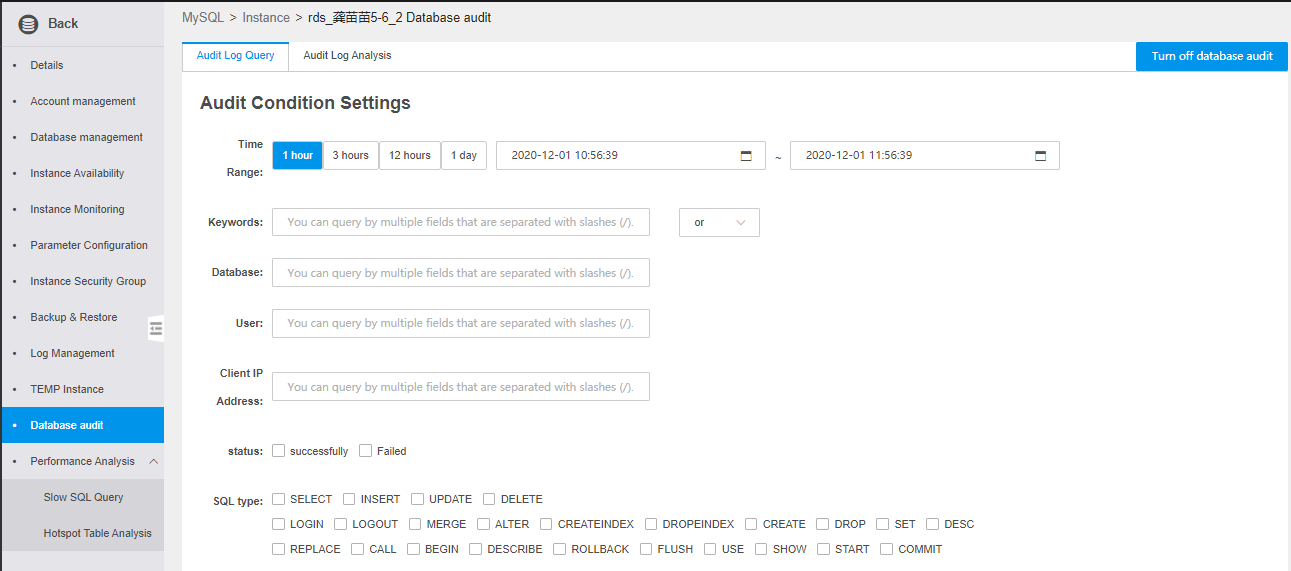The height and width of the screenshot is (571, 1291).
Task: Click the Keywords input field
Action: tap(460, 223)
